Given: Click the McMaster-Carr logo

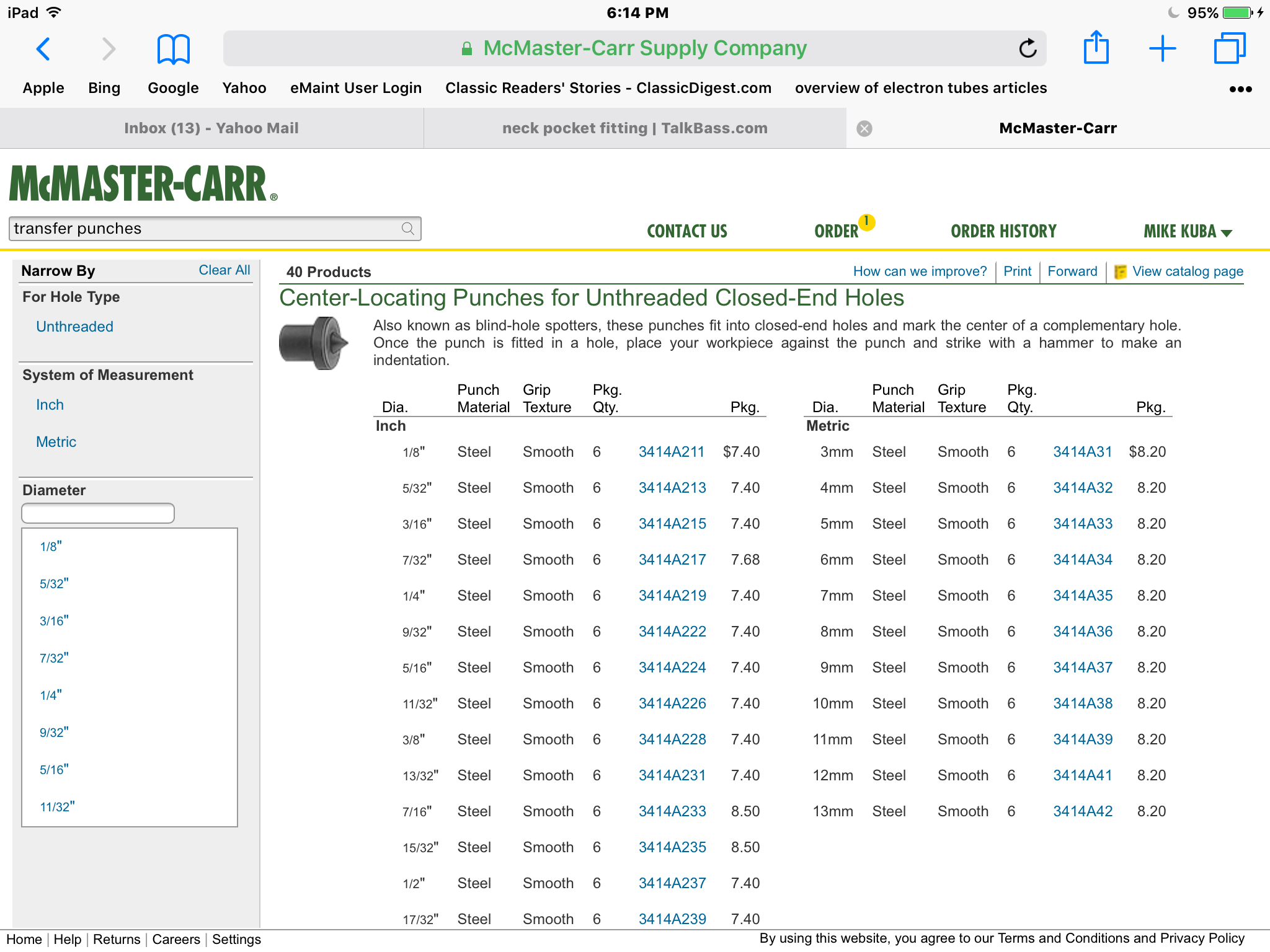Looking at the screenshot, I should click(143, 183).
